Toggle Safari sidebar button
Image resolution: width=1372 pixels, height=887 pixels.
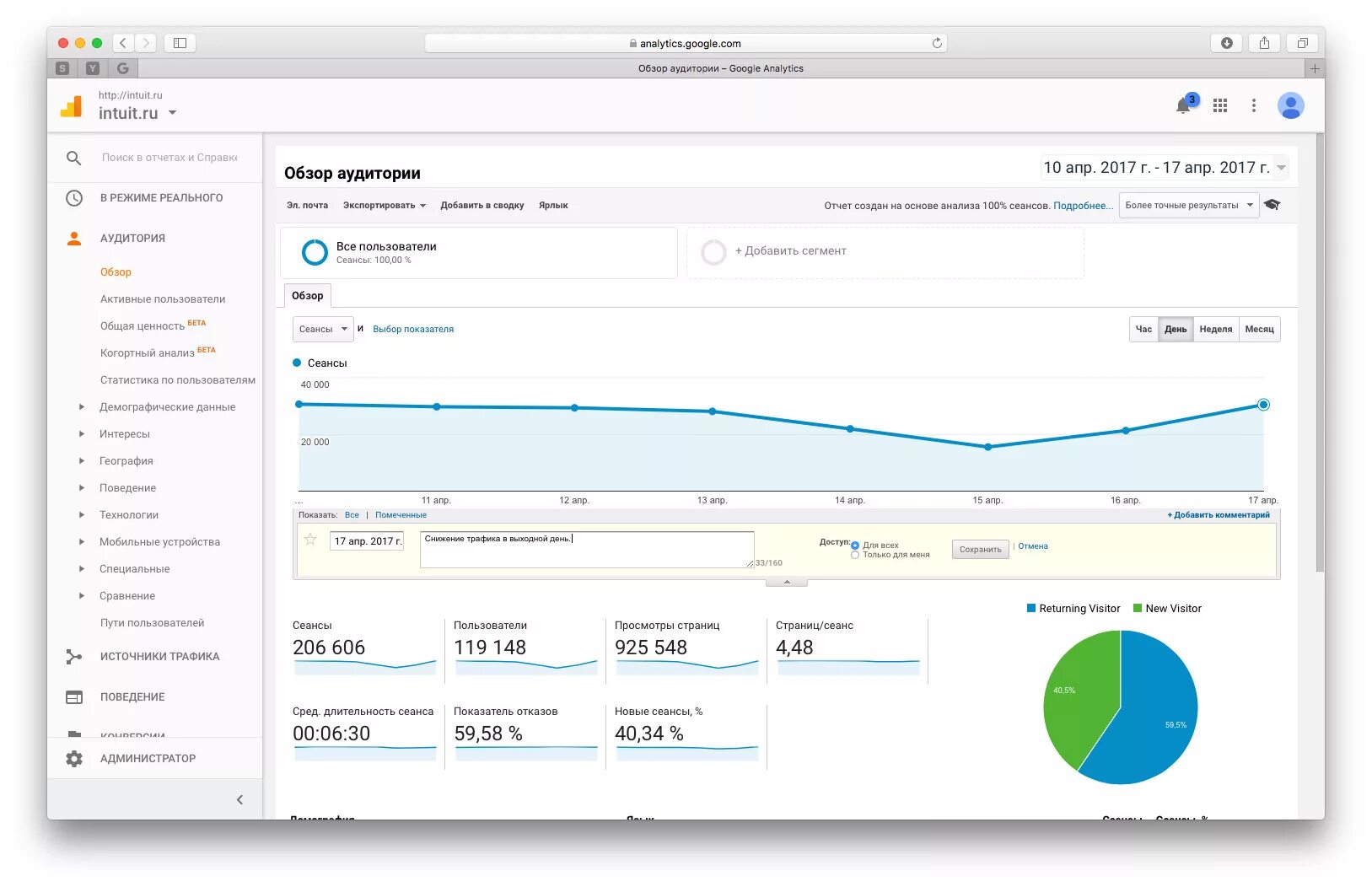180,43
